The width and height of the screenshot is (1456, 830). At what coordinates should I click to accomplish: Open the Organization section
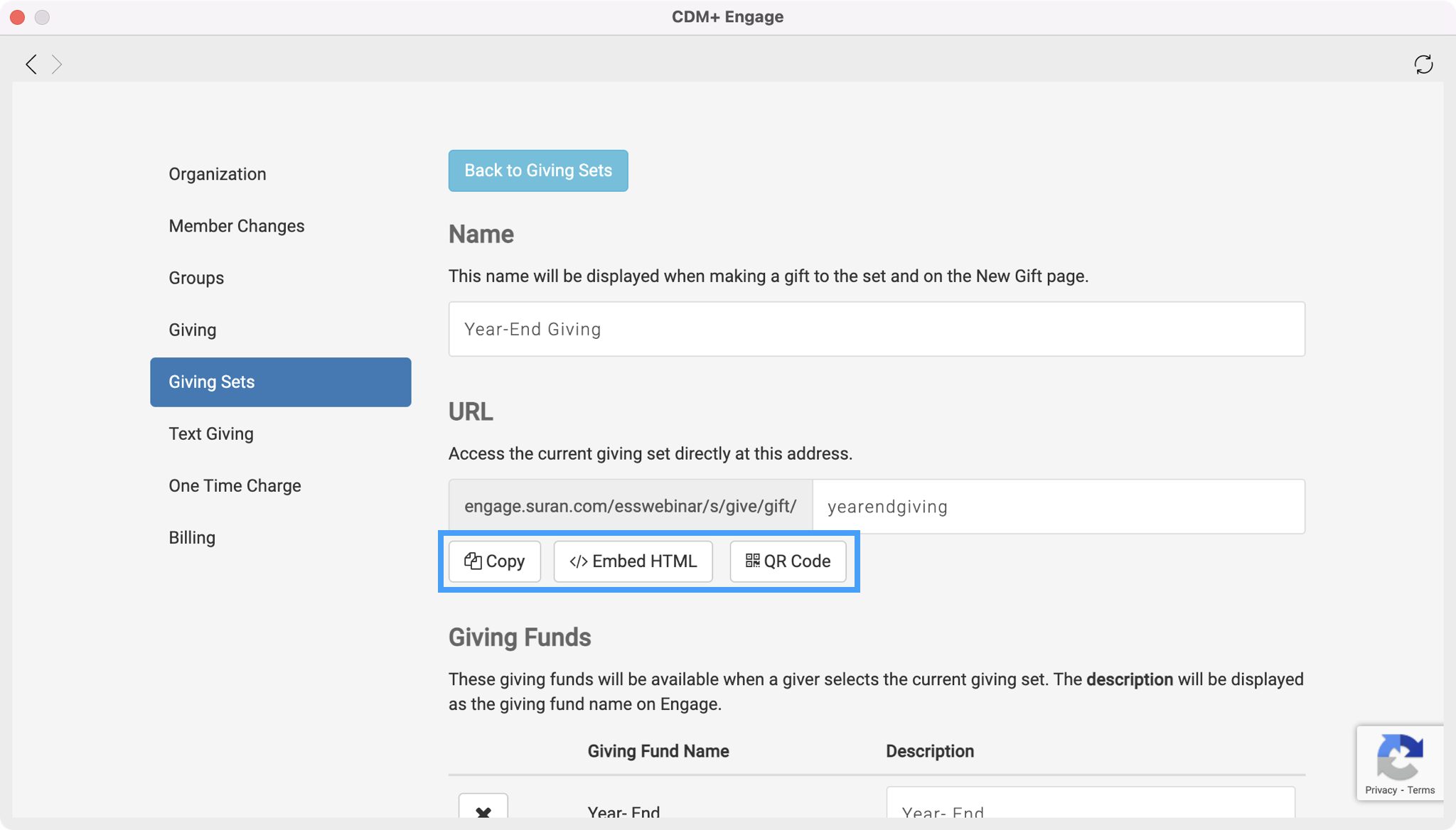tap(217, 174)
